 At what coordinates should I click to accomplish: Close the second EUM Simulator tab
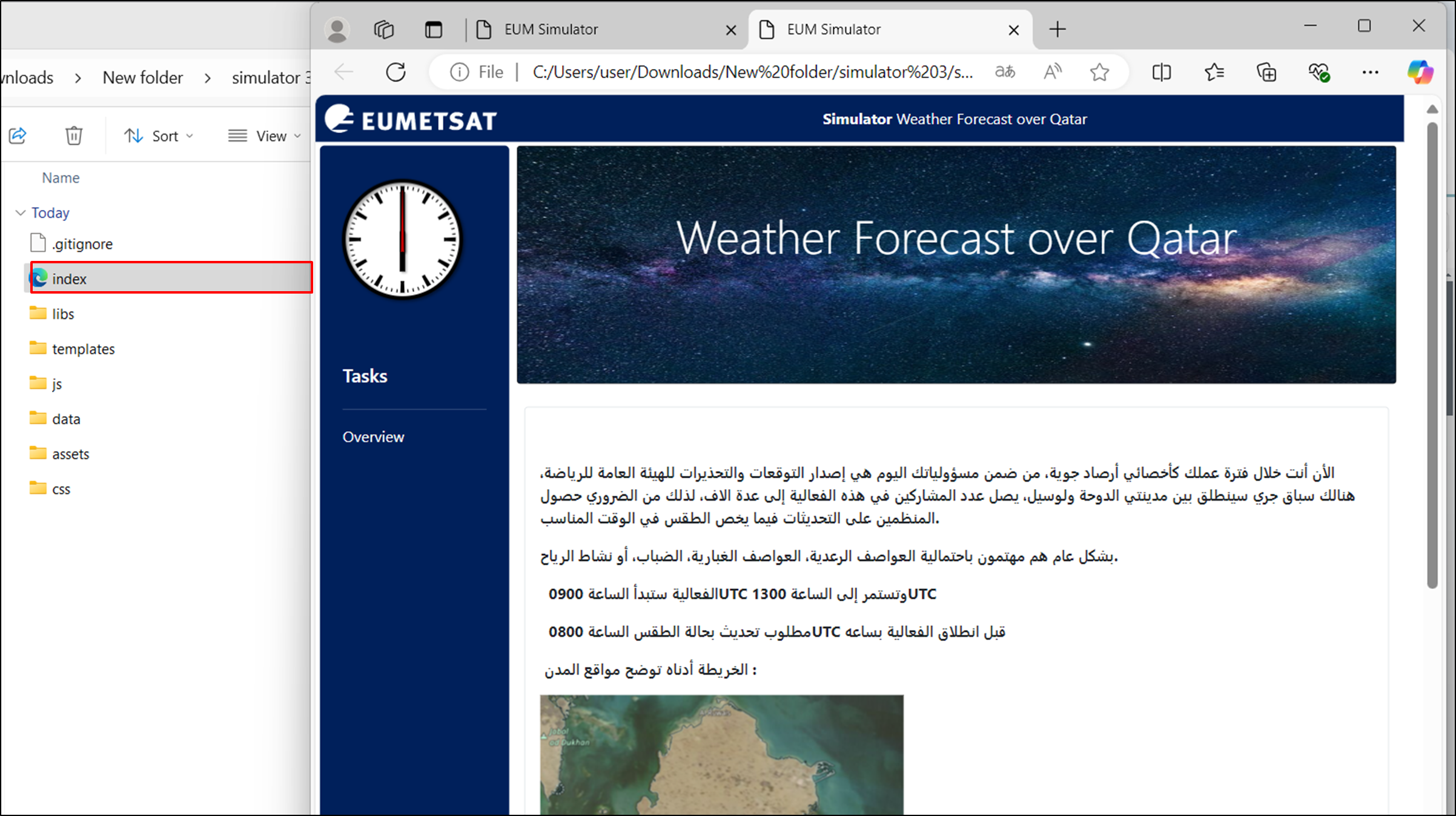click(x=1014, y=30)
